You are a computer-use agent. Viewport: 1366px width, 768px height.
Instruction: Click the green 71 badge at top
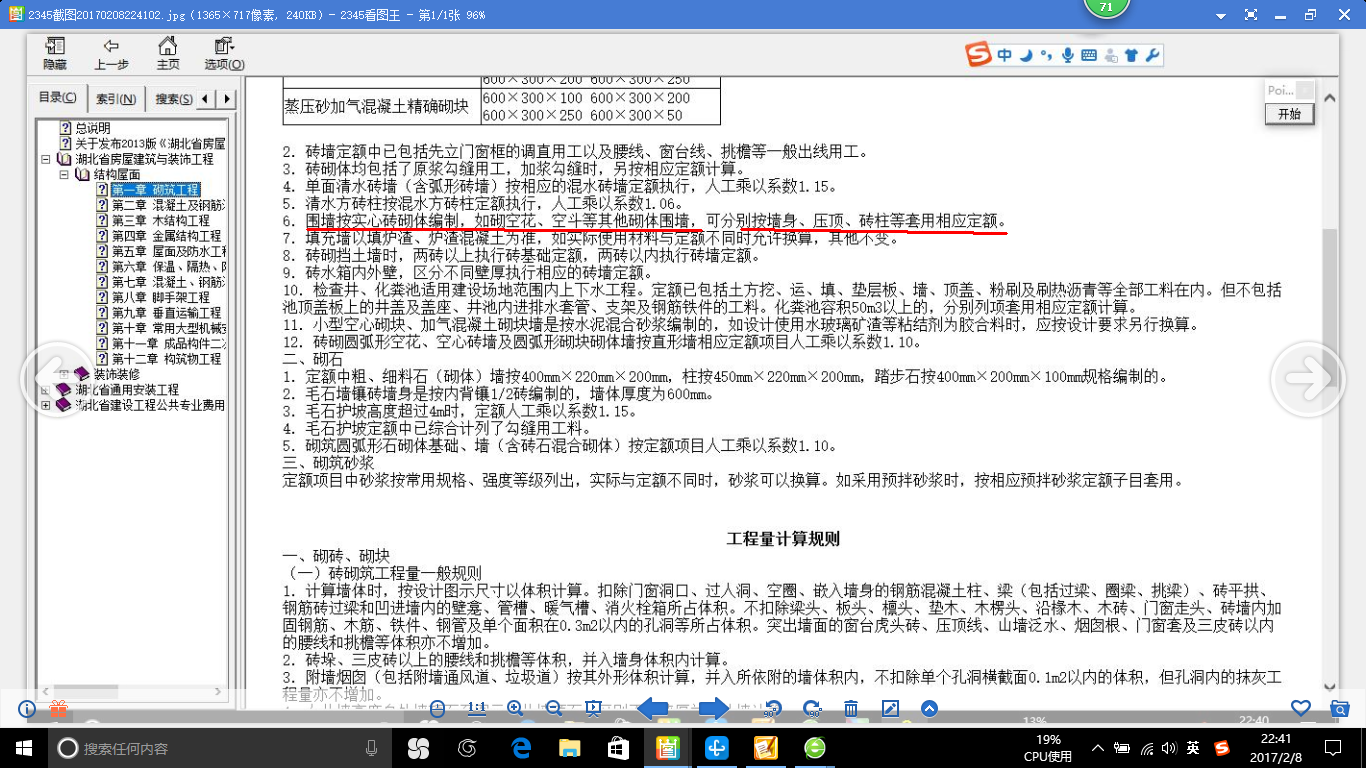1106,9
